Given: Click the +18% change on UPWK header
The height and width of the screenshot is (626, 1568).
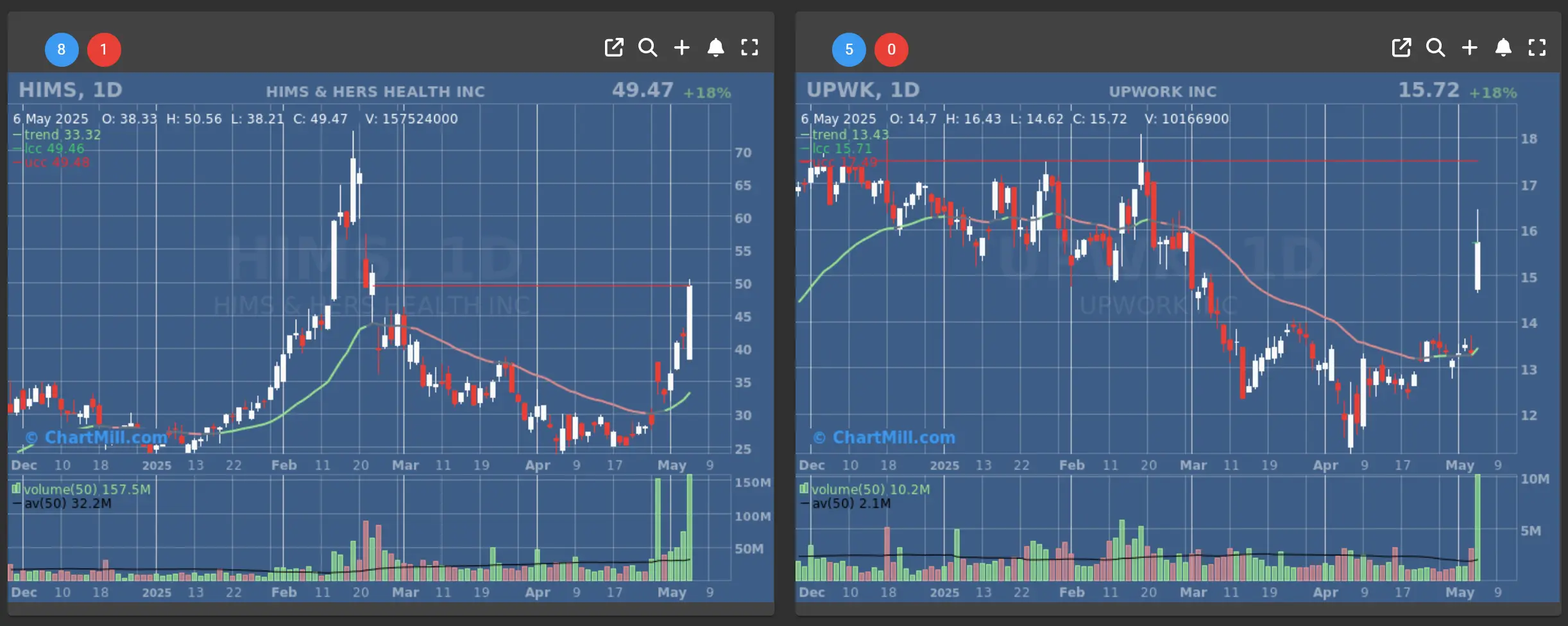Looking at the screenshot, I should pos(1493,93).
